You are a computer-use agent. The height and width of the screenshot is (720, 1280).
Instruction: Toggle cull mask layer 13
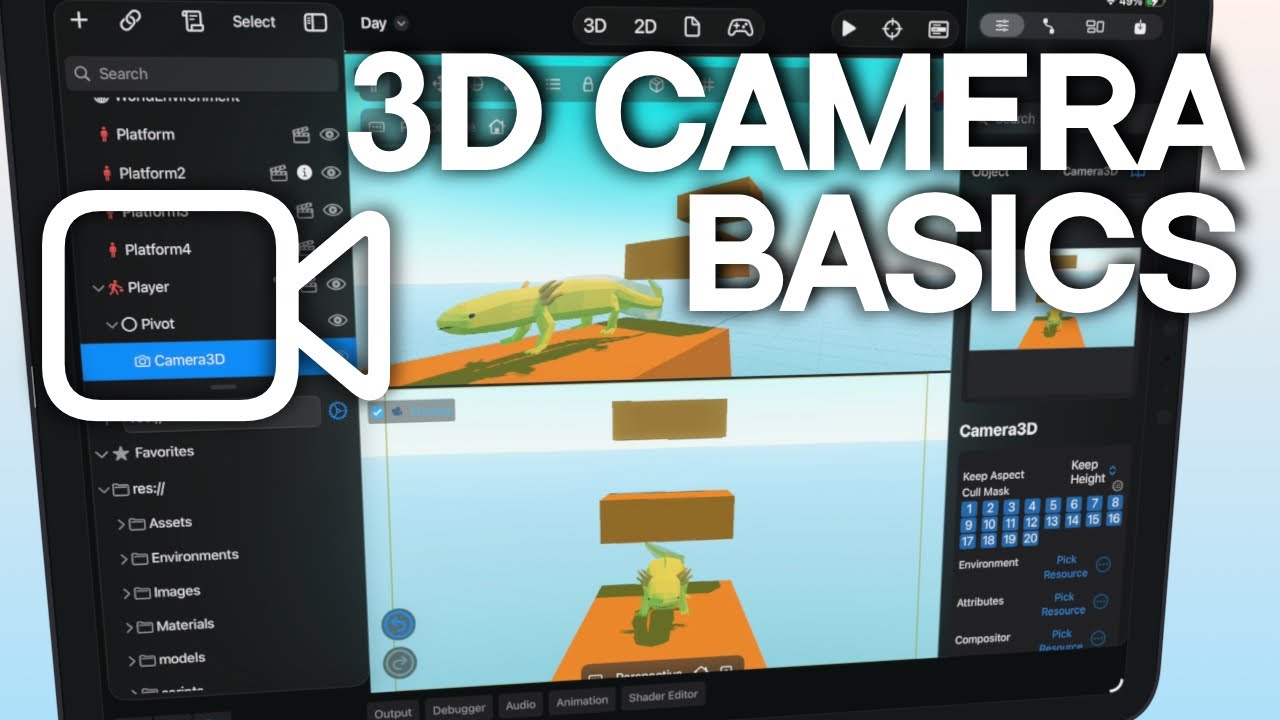(1051, 521)
